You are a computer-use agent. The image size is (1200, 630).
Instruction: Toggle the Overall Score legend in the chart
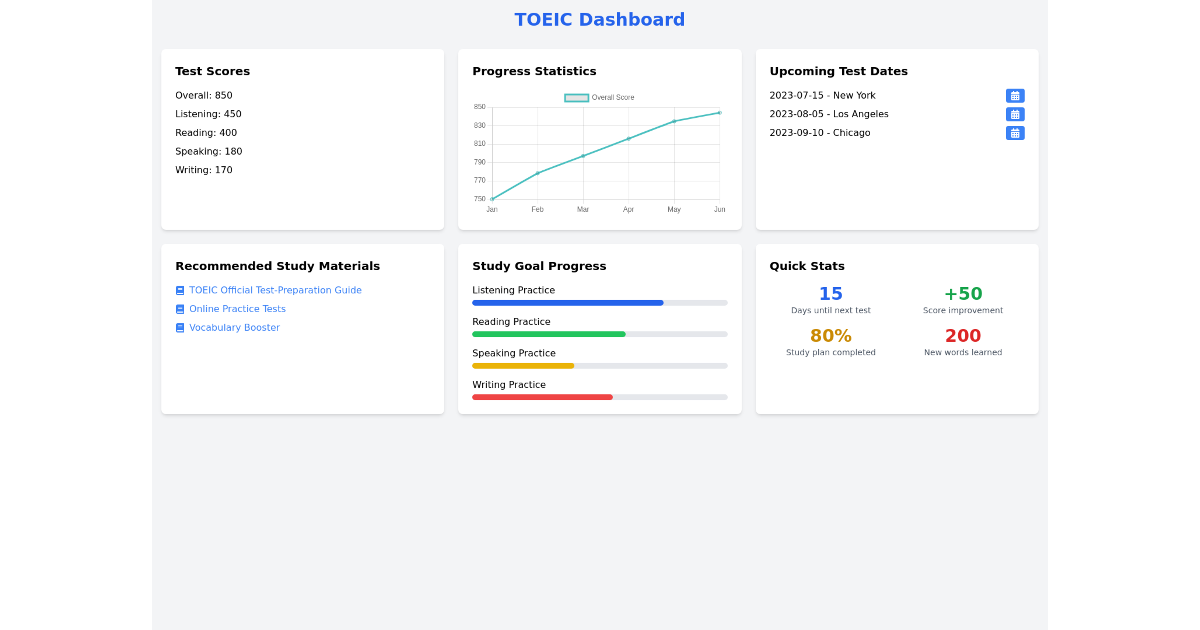tap(600, 97)
